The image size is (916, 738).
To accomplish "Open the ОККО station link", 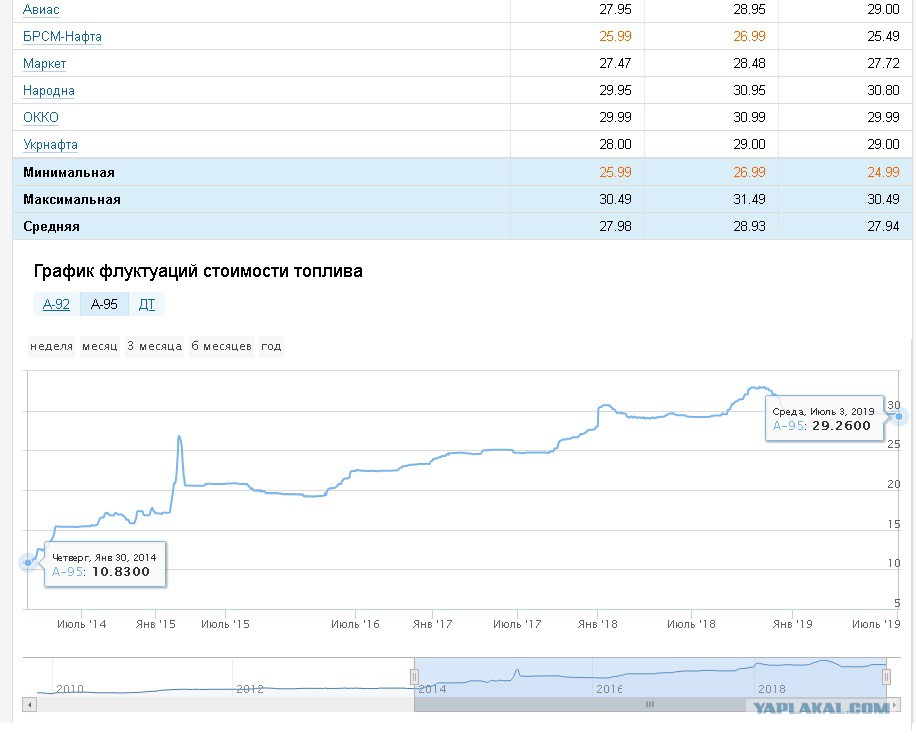I will coord(41,117).
